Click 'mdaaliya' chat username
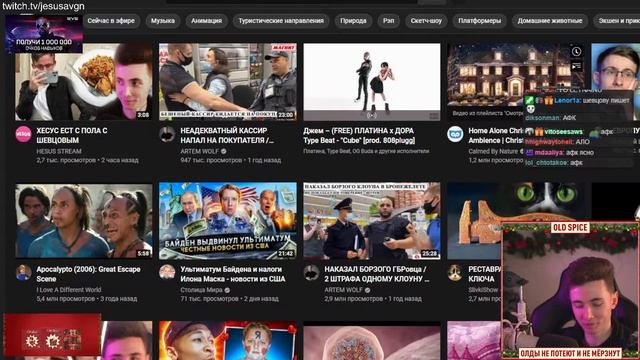The height and width of the screenshot is (360, 640). click(549, 152)
